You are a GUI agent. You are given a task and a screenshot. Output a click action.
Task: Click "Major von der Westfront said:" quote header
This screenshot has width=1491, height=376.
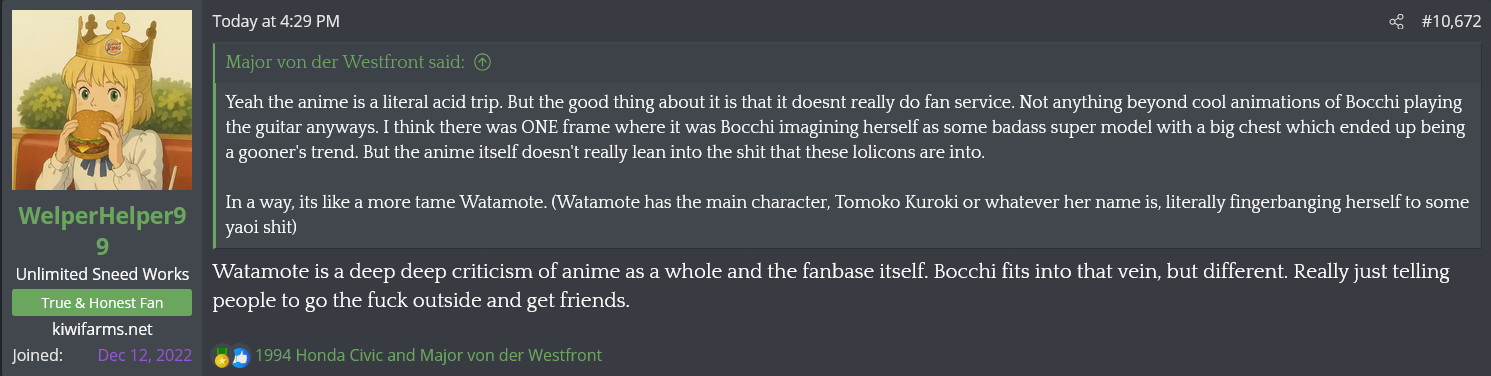(345, 62)
